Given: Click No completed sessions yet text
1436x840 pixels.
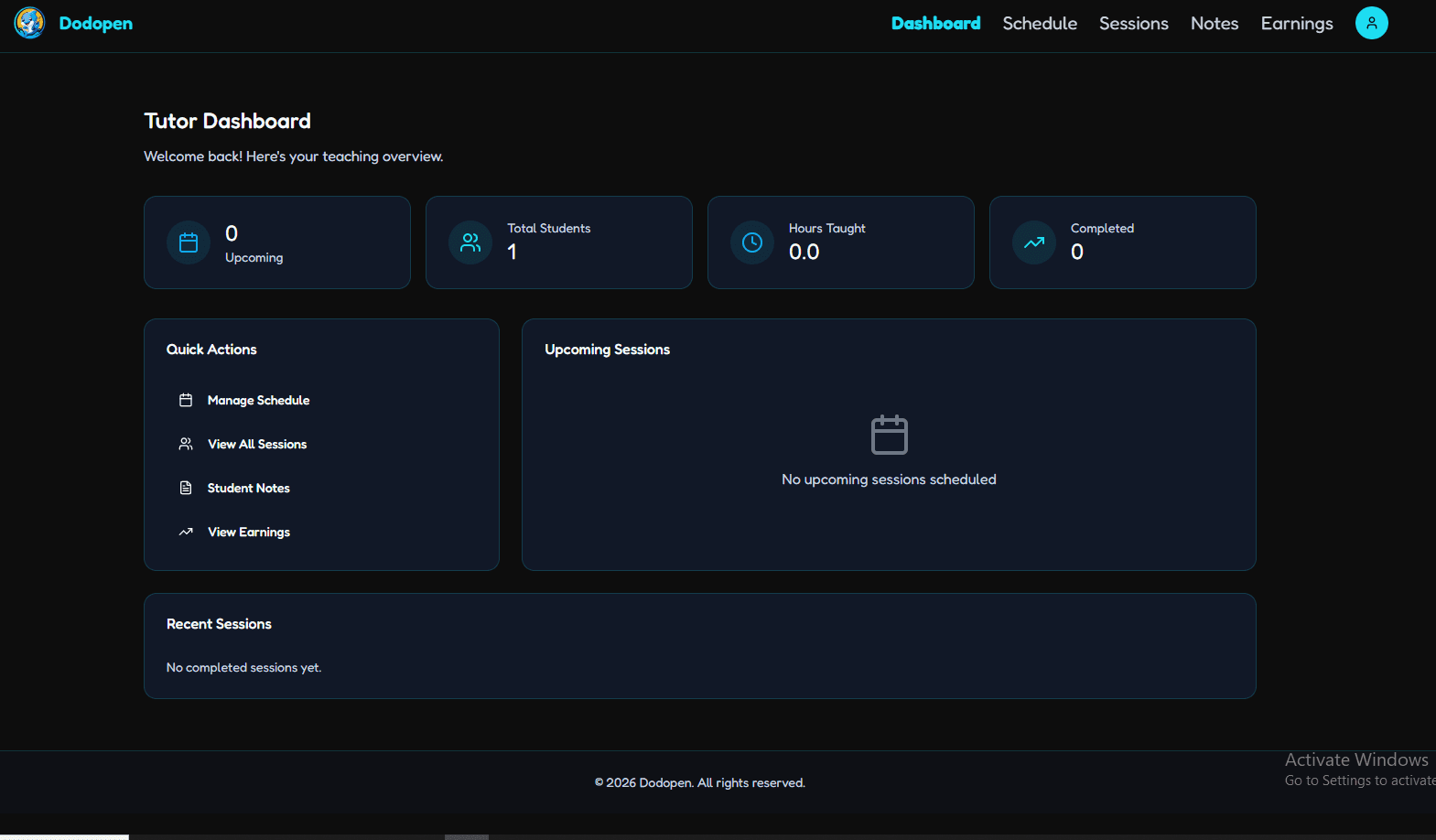Looking at the screenshot, I should click(x=243, y=668).
